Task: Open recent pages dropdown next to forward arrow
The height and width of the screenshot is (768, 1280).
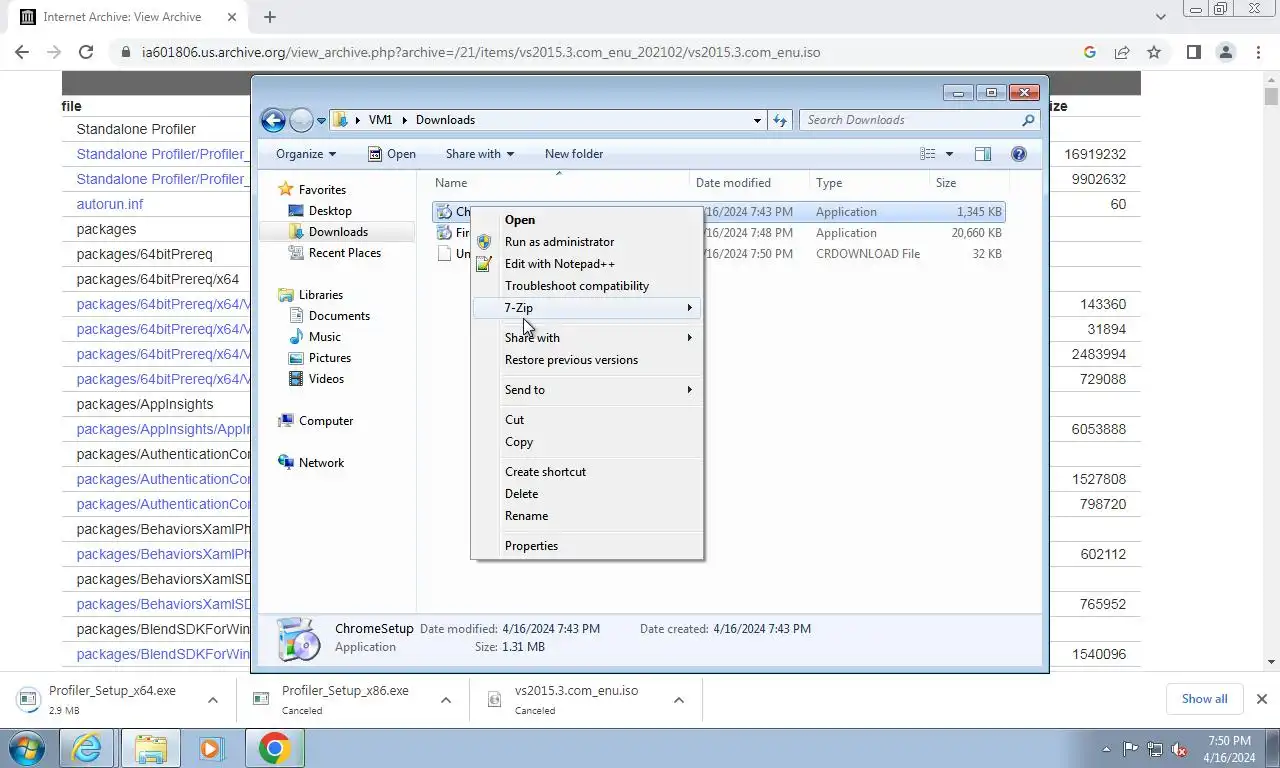Action: tap(321, 120)
